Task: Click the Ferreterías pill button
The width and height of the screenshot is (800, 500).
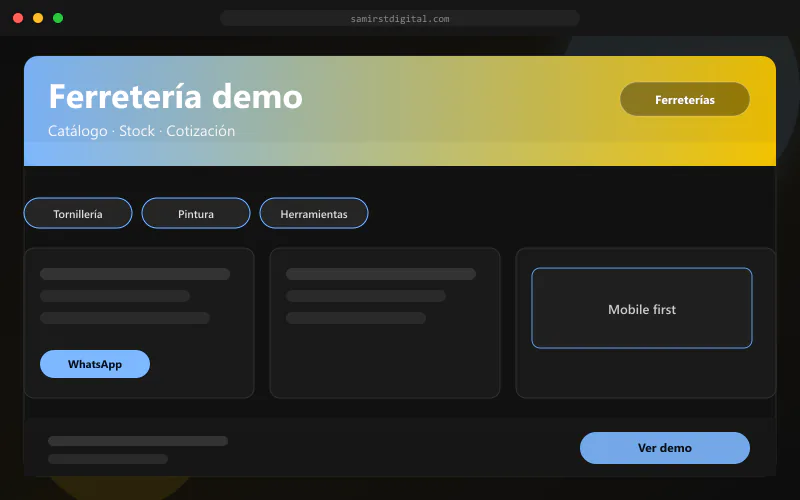Action: (685, 99)
